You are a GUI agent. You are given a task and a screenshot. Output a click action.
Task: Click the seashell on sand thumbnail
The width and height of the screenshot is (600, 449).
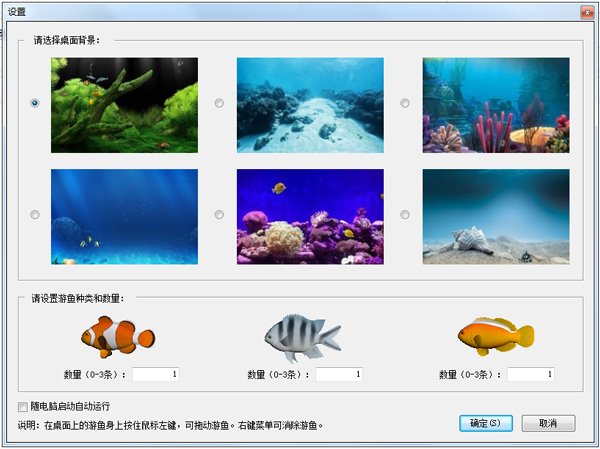coord(496,216)
